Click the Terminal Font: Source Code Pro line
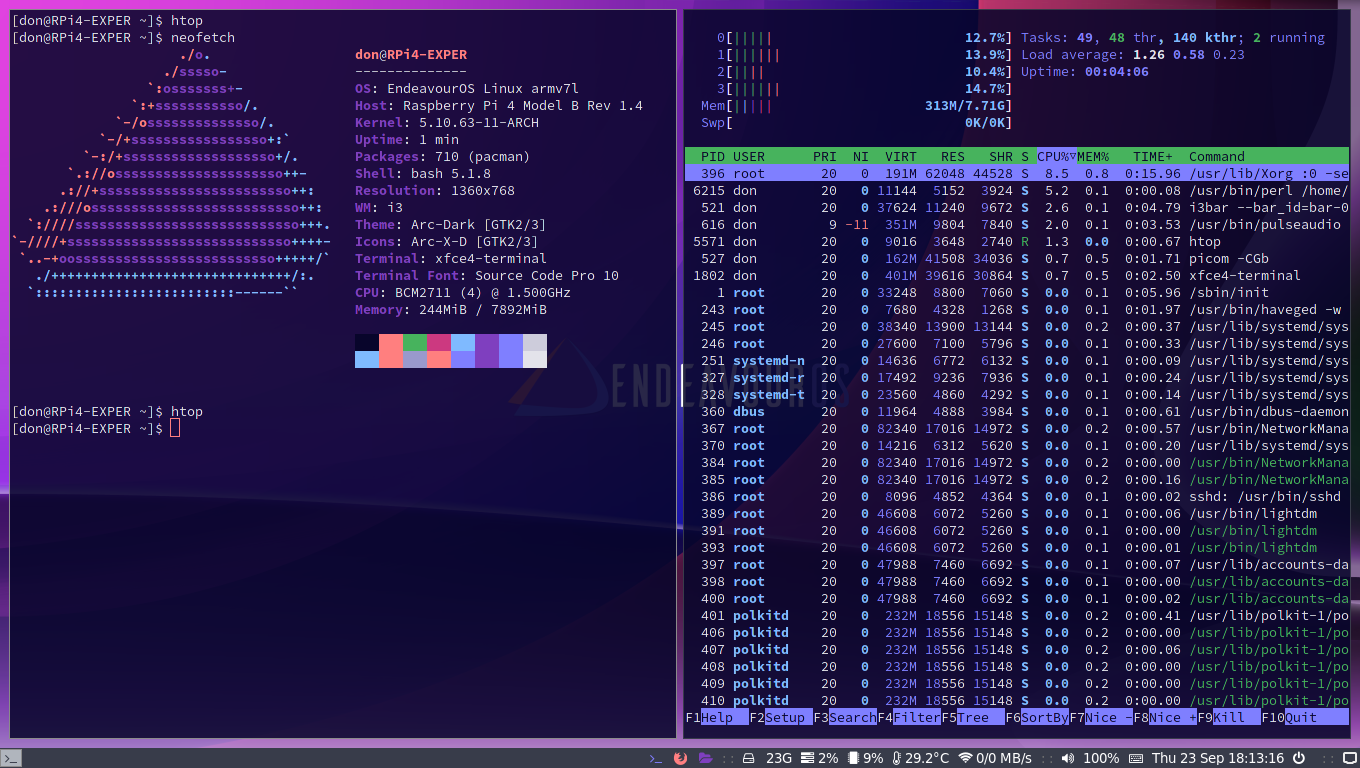1360x768 pixels. [x=487, y=275]
